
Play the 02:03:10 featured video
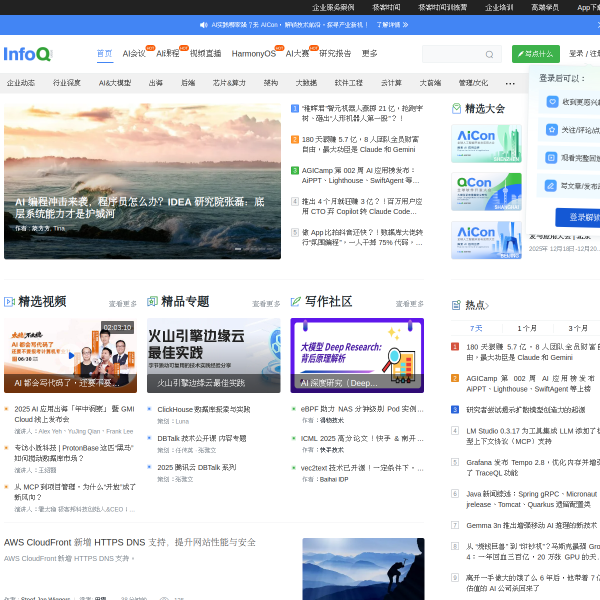point(70,355)
